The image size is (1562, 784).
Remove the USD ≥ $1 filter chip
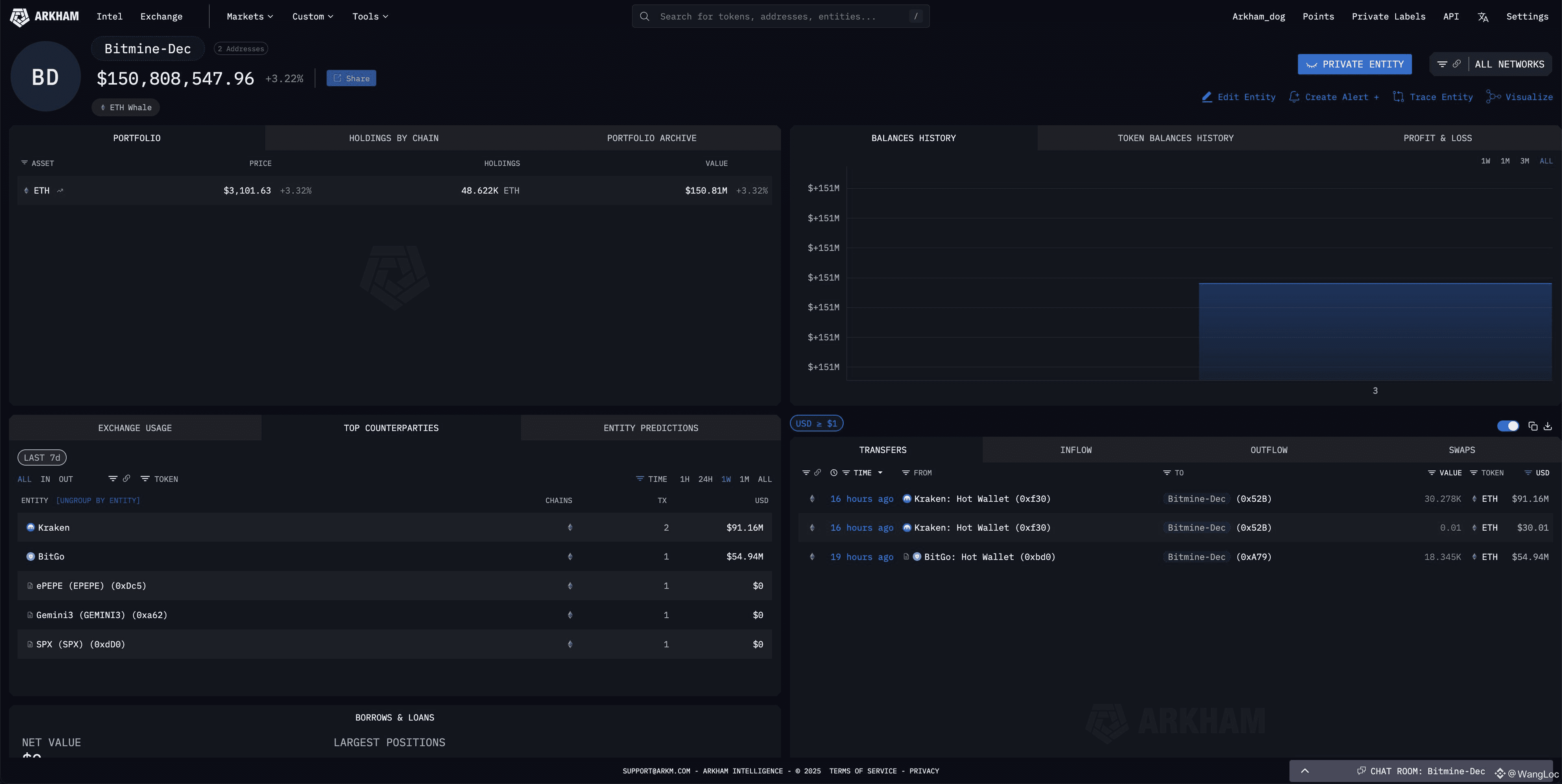click(x=816, y=424)
